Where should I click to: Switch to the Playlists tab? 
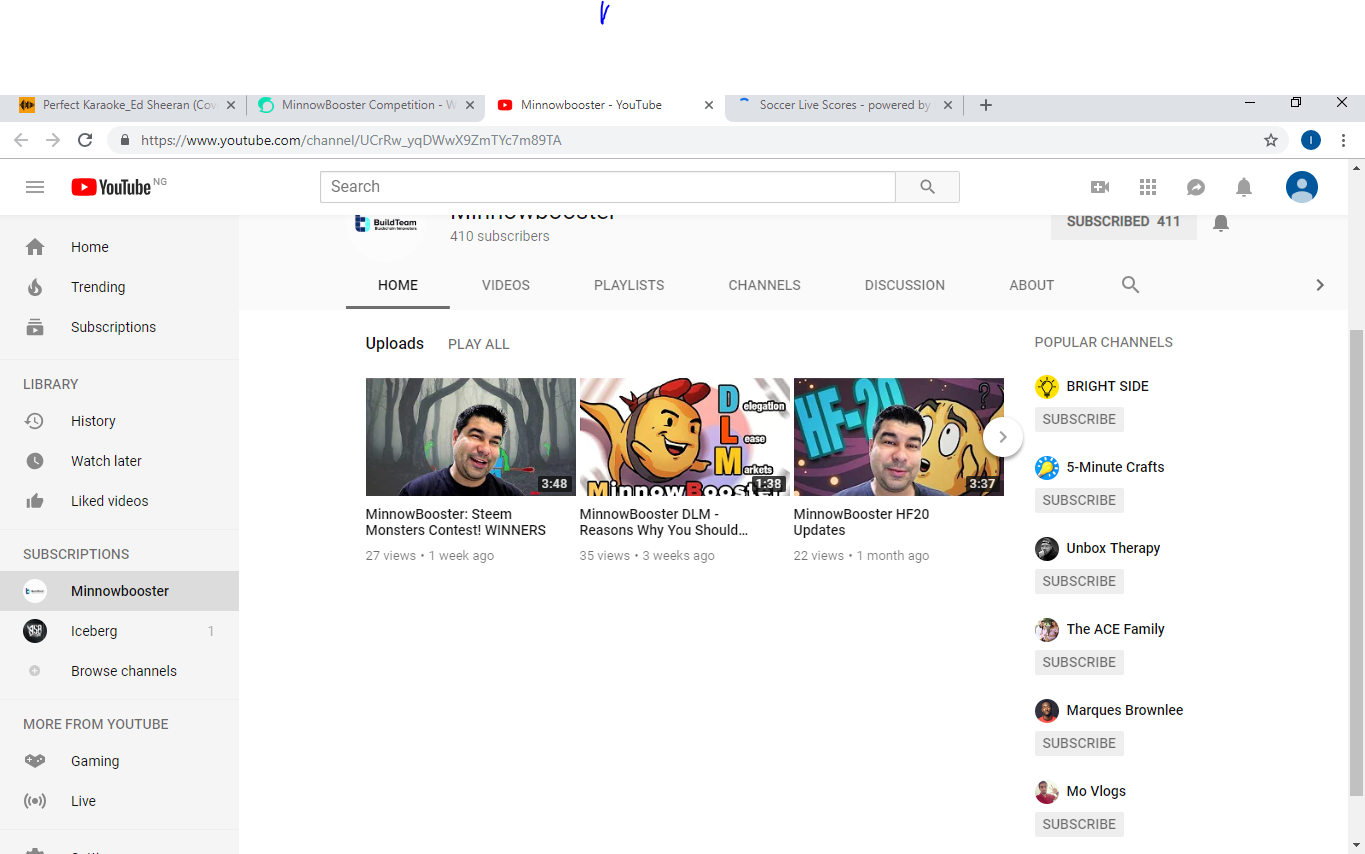point(629,285)
